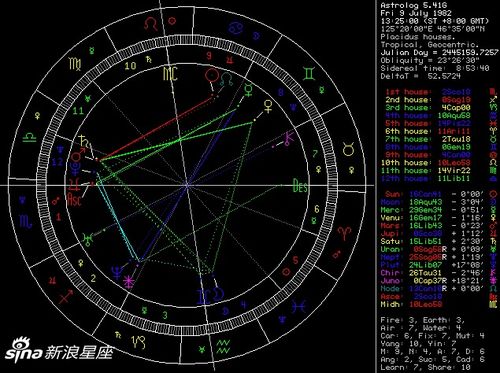Click the 'Tropical, Geocentric.' line
This screenshot has width=500, height=373.
coord(430,44)
